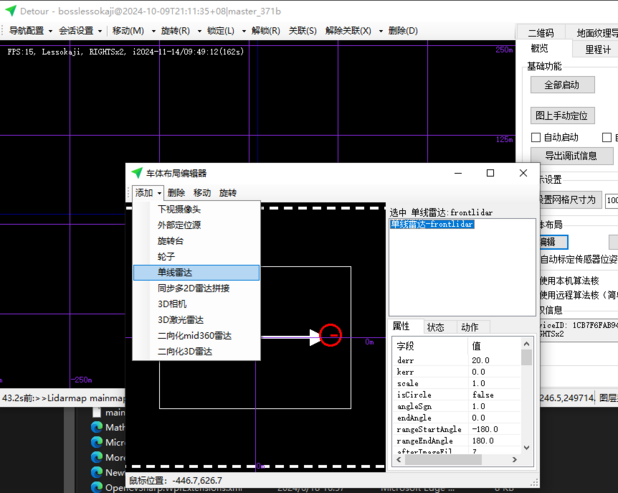Open the 导航配置 dropdown menu
618x493 pixels.
click(x=30, y=31)
